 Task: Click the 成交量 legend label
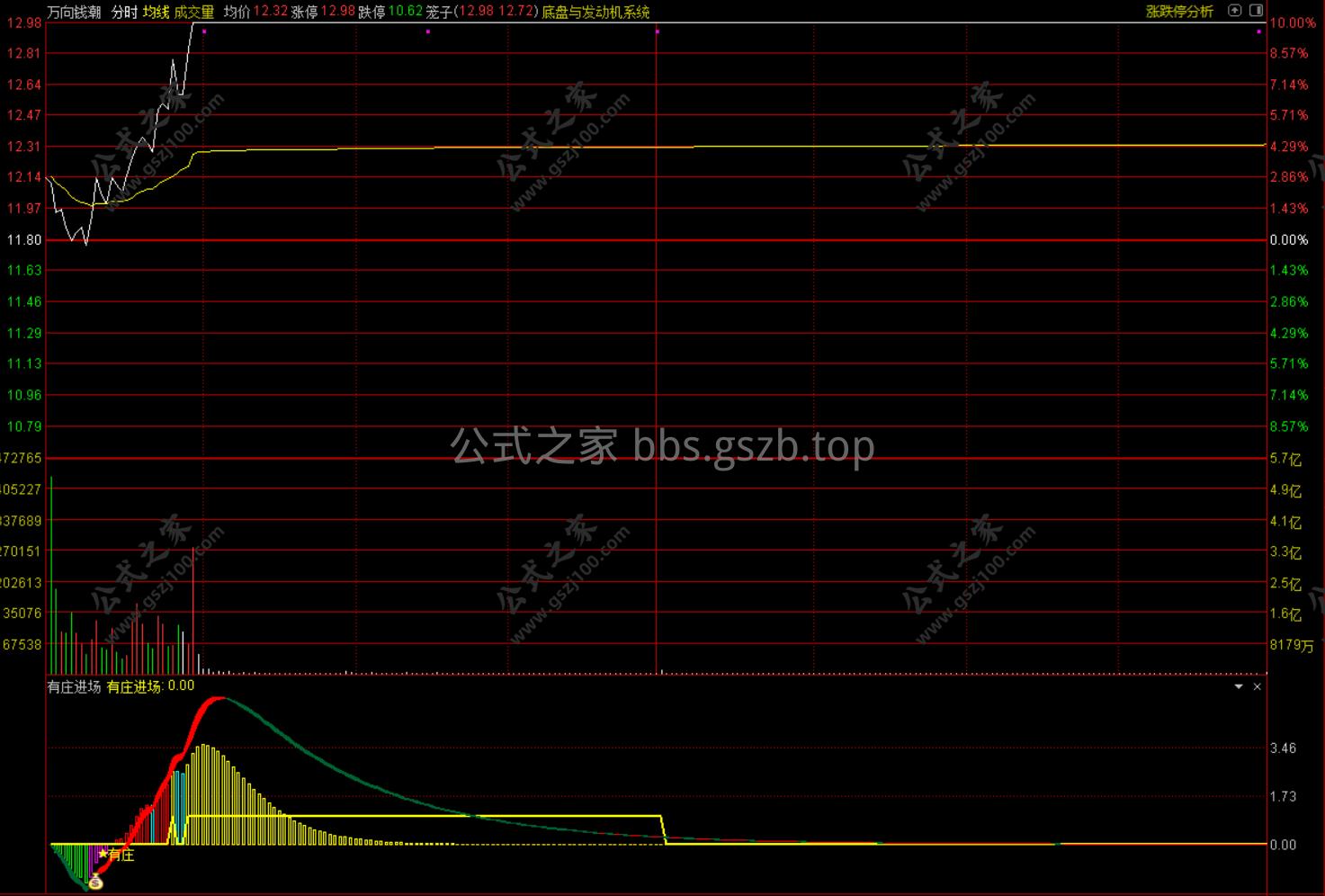tap(194, 12)
